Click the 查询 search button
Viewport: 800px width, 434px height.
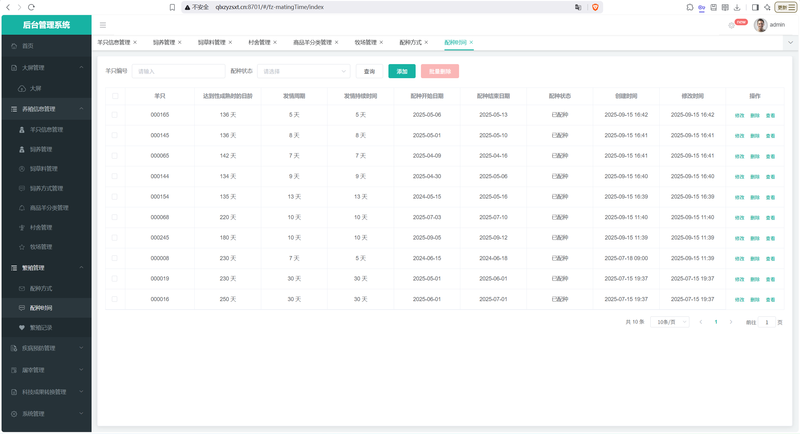369,71
